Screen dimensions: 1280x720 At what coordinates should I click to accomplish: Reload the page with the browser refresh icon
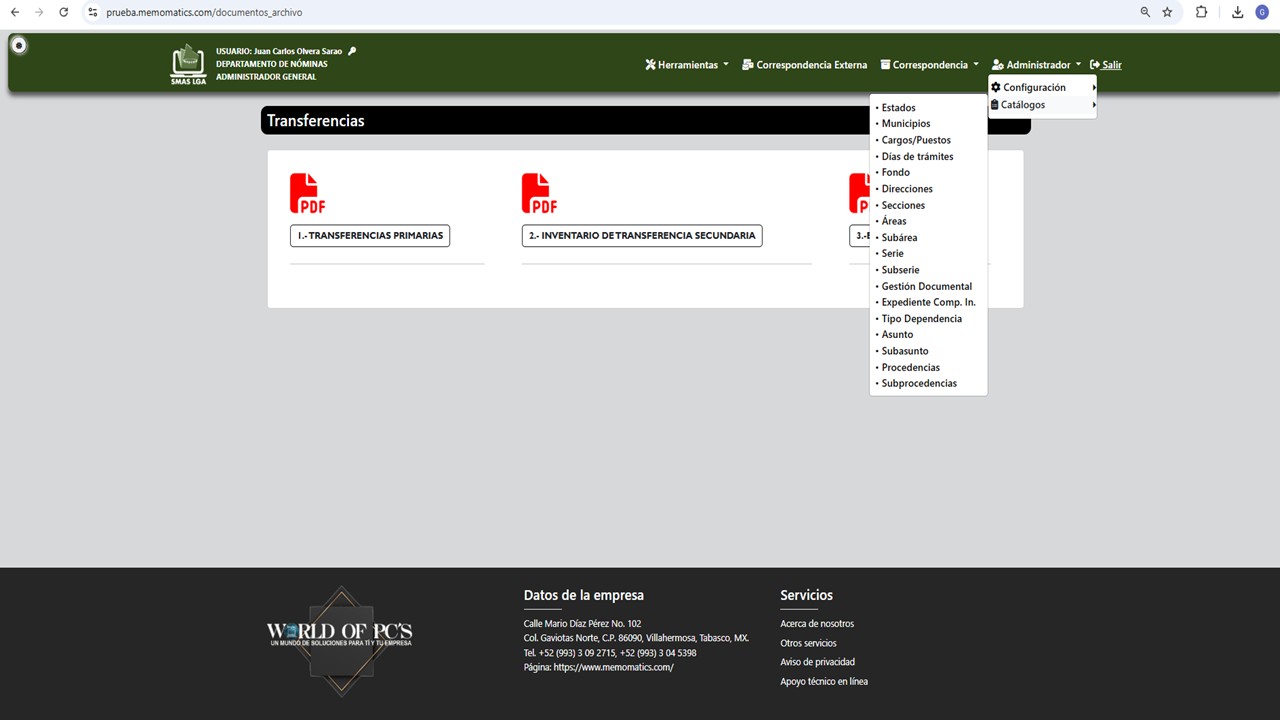click(x=64, y=12)
